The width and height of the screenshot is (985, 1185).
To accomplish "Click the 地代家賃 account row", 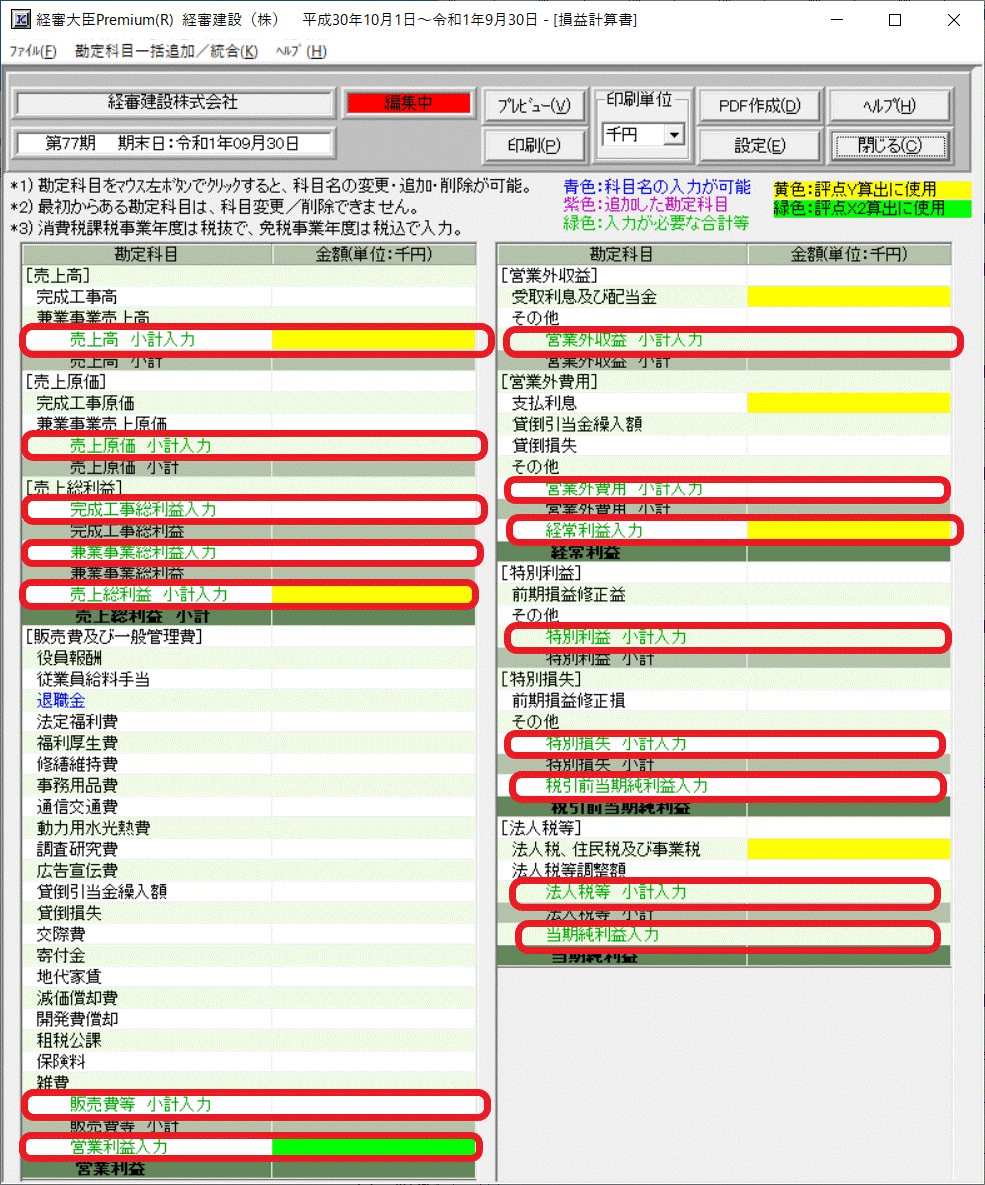I will point(249,976).
